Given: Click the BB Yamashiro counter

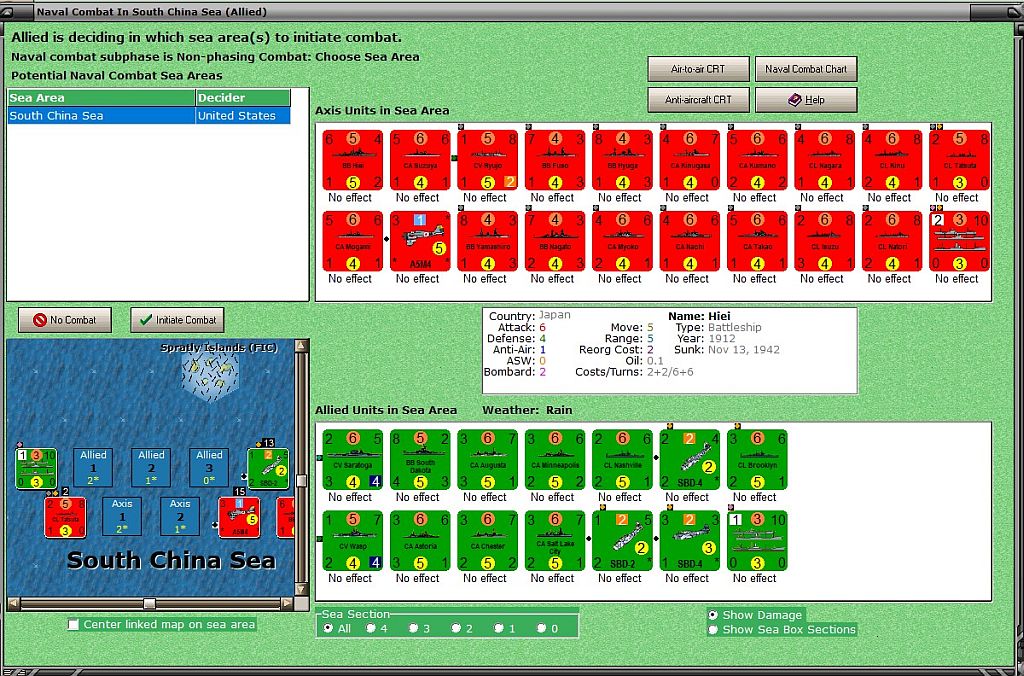Looking at the screenshot, I should (487, 241).
